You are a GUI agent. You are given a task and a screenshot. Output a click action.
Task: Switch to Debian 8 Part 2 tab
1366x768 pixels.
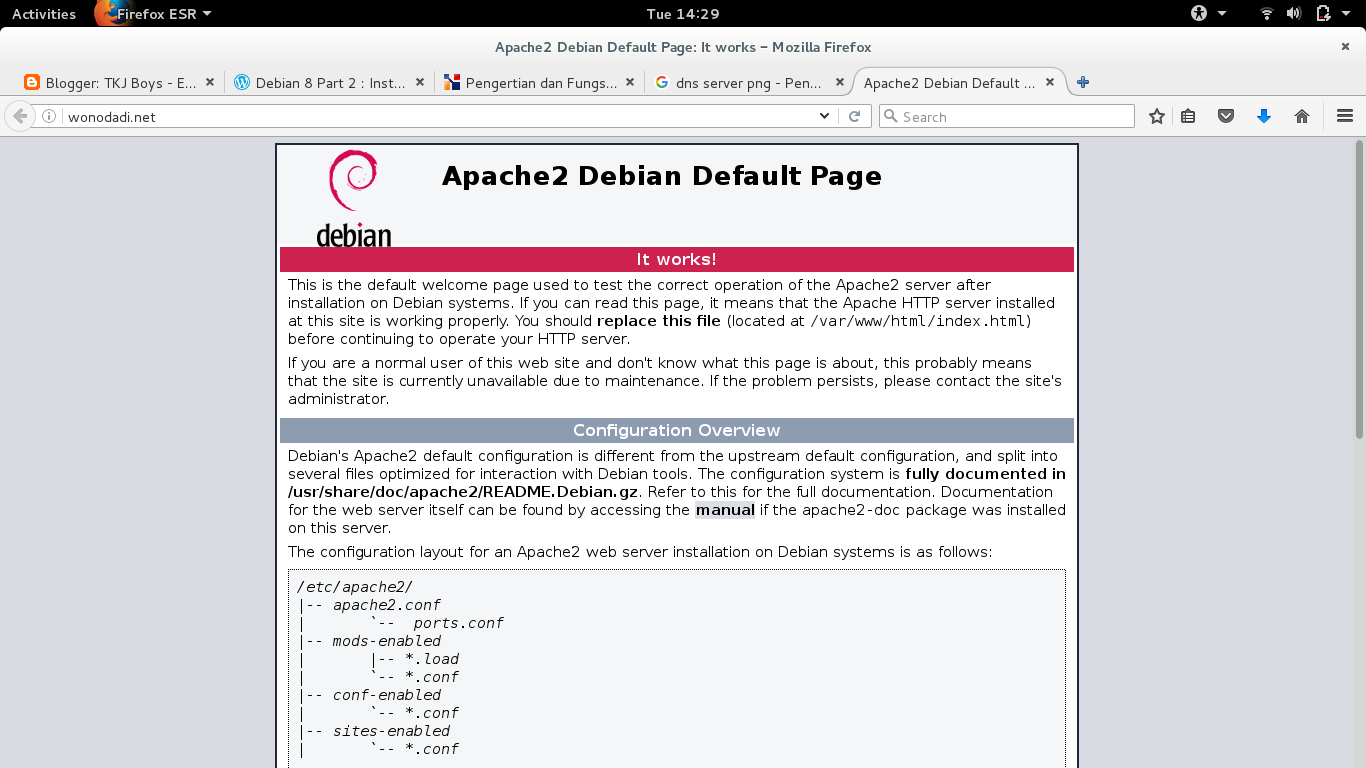click(330, 83)
